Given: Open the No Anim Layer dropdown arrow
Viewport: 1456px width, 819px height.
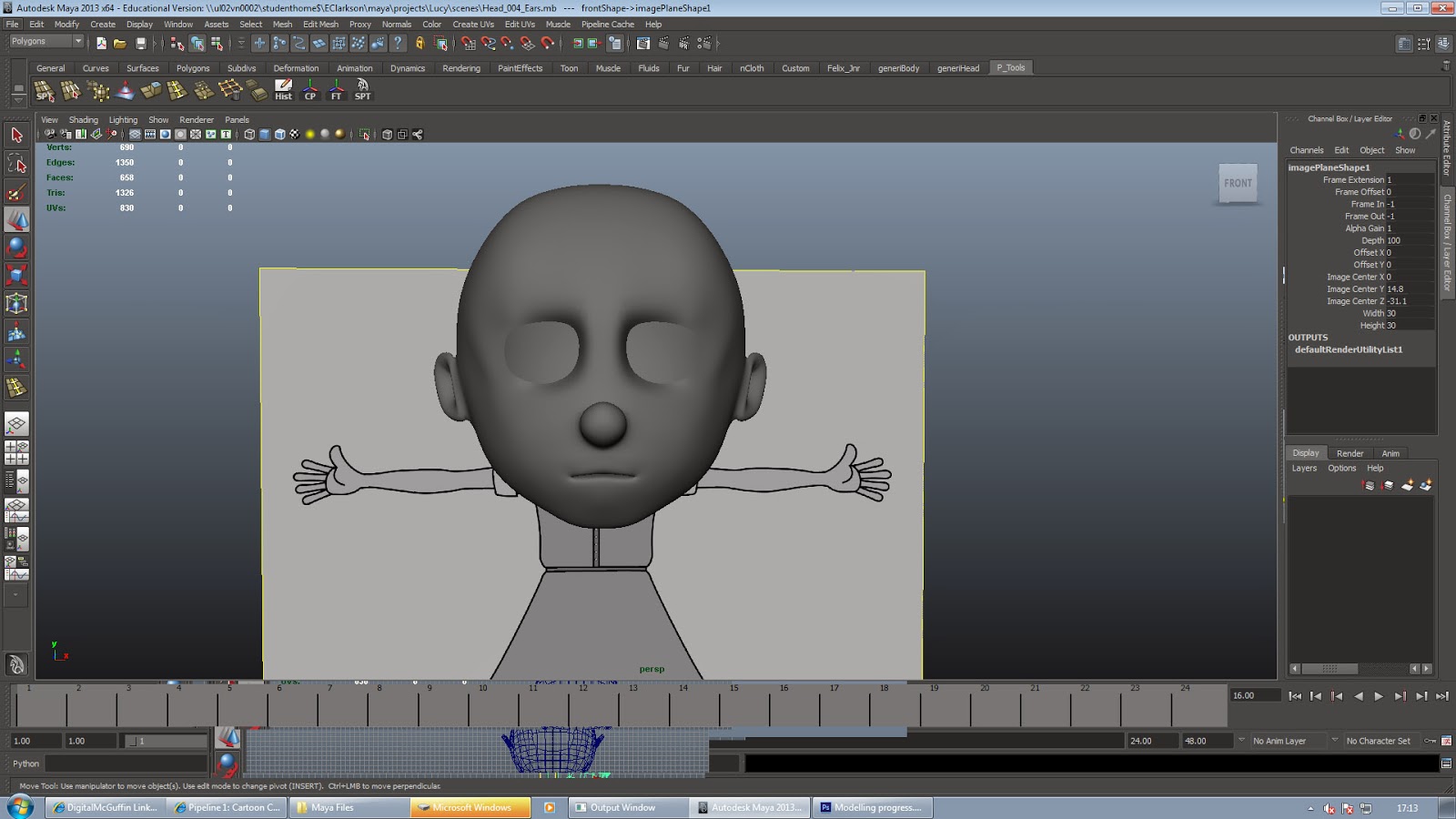Looking at the screenshot, I should pyautogui.click(x=1241, y=741).
